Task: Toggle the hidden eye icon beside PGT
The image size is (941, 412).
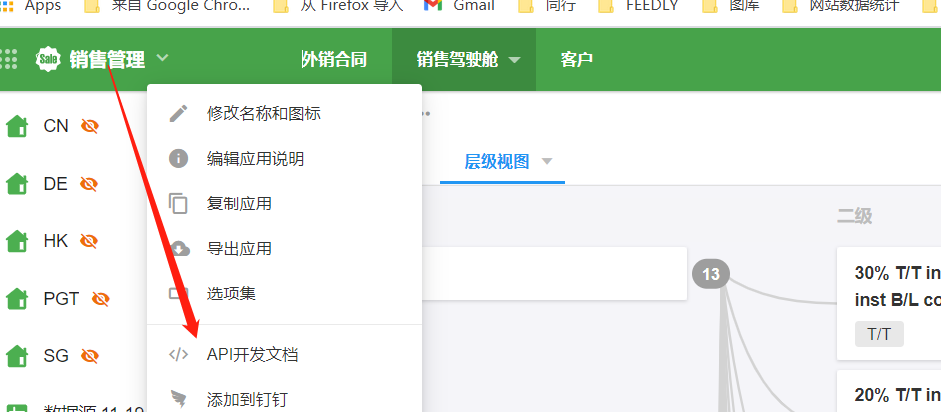Action: pyautogui.click(x=100, y=299)
